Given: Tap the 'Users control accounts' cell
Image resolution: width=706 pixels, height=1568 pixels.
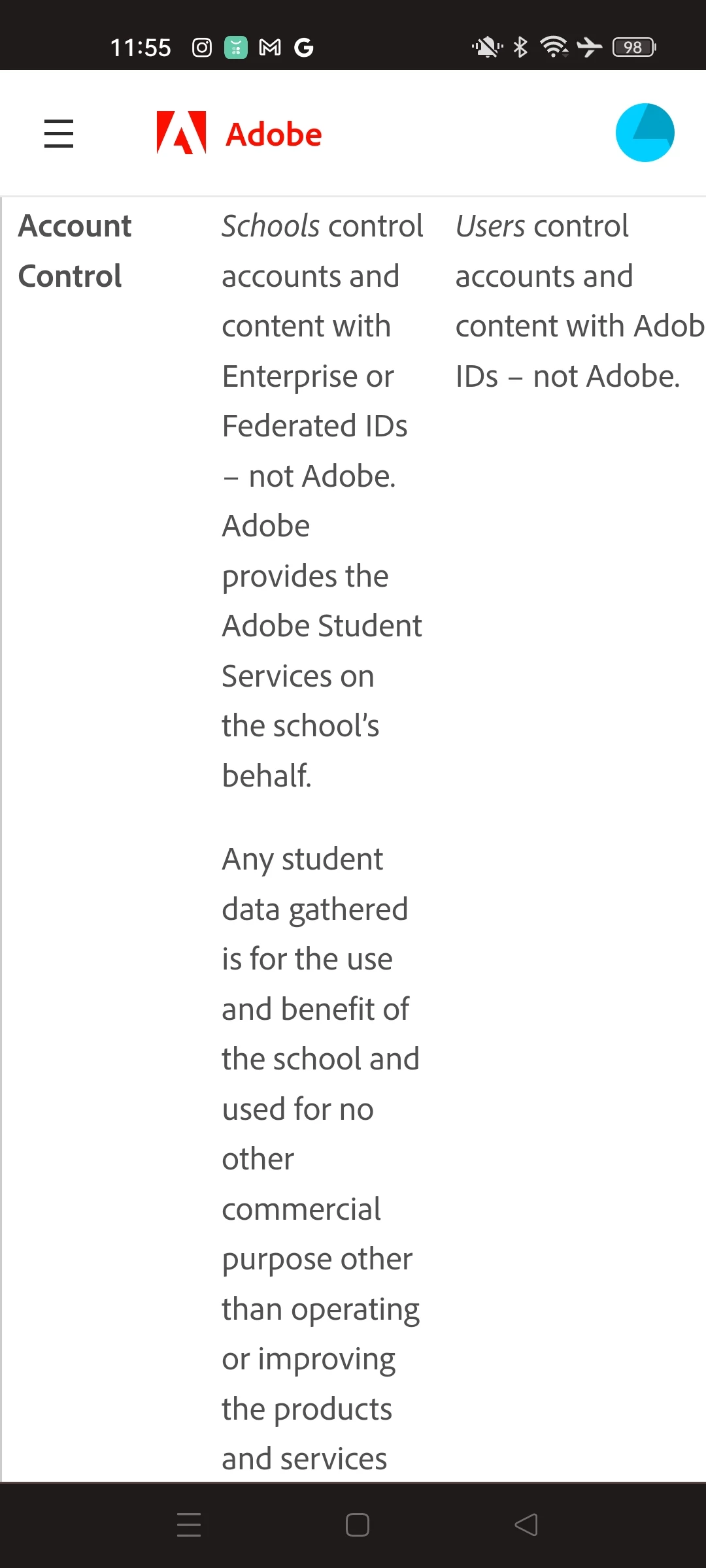Looking at the screenshot, I should pyautogui.click(x=579, y=301).
